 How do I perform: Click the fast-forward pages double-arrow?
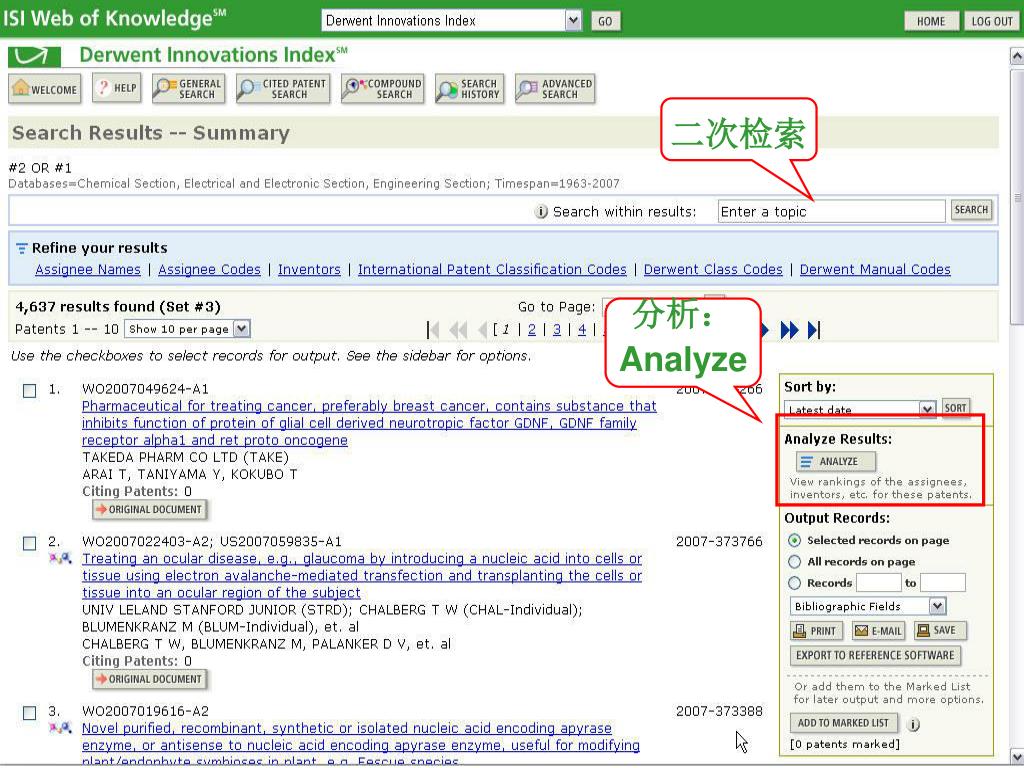click(790, 330)
